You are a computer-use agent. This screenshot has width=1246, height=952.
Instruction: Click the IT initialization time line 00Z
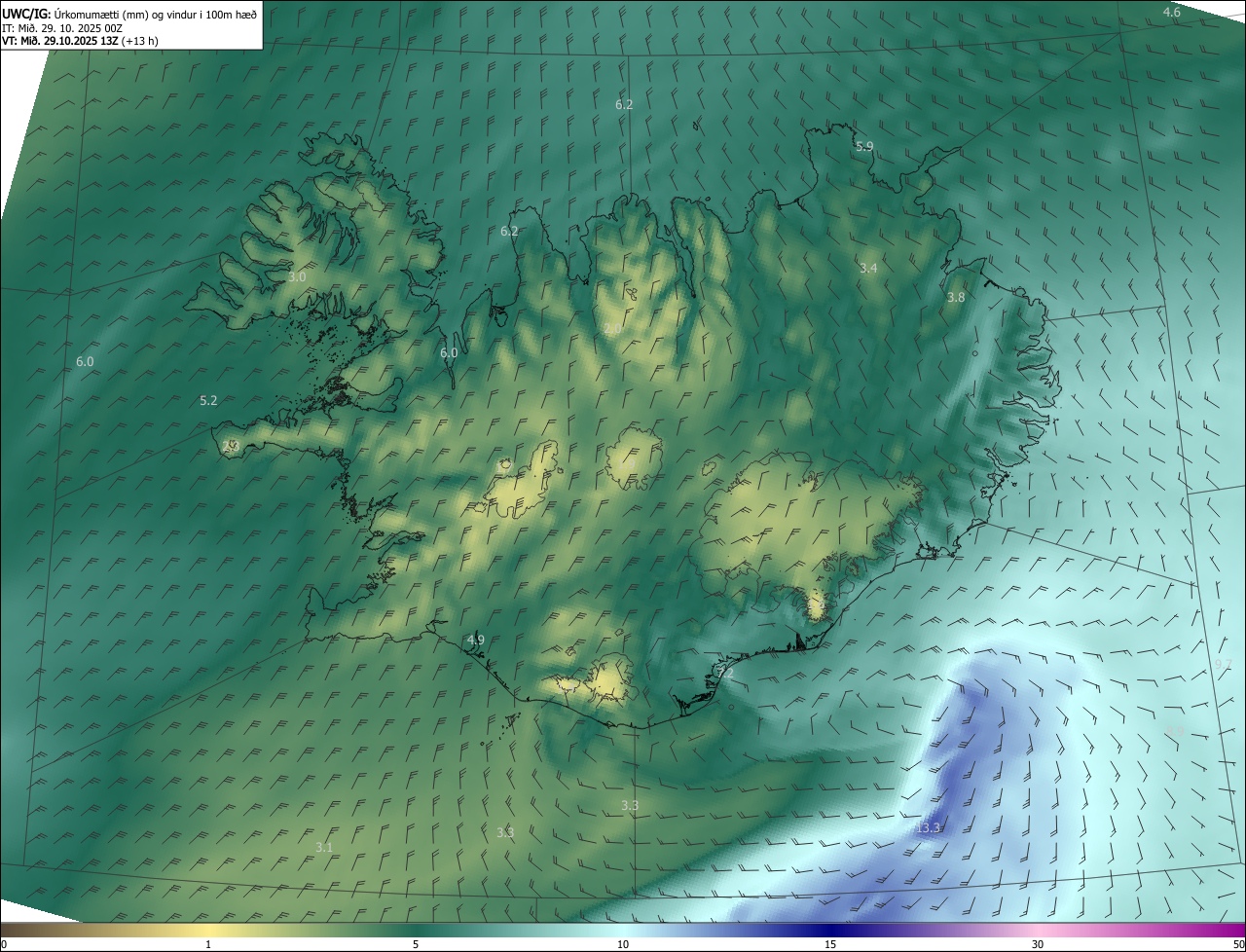[60, 27]
